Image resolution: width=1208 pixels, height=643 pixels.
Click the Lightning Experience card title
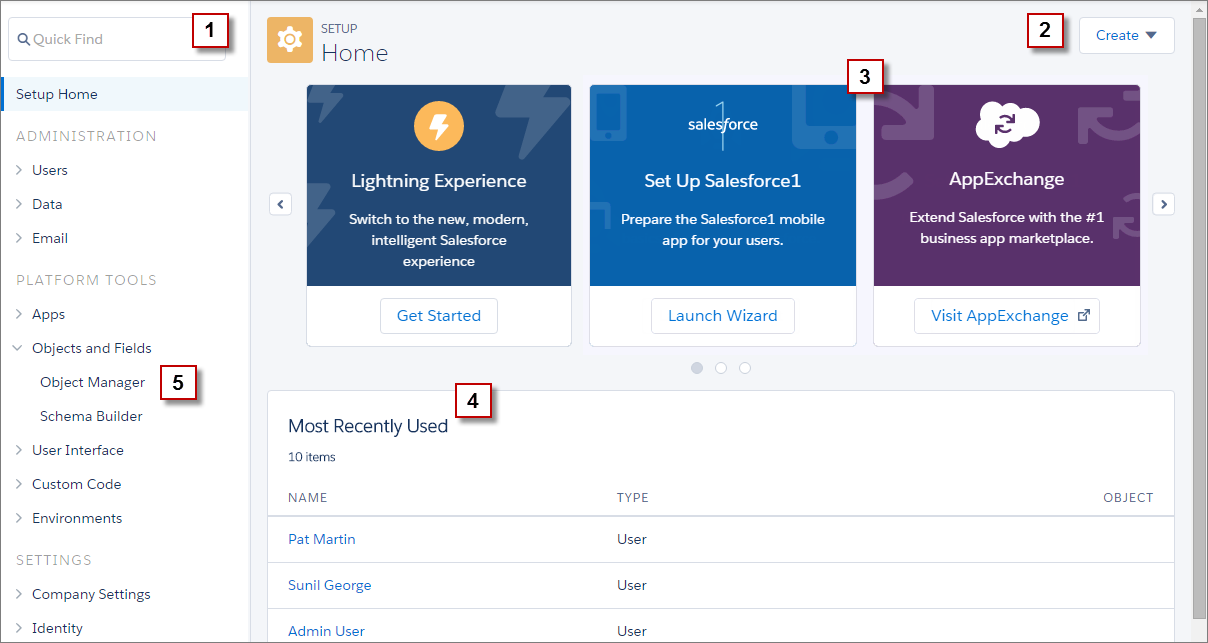[439, 181]
